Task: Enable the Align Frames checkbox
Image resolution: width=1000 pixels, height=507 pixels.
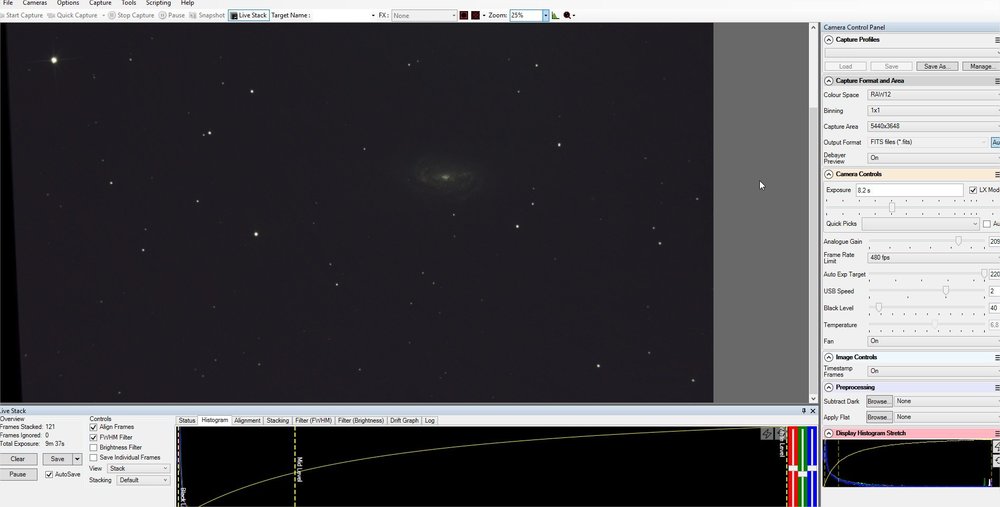Action: [x=94, y=427]
